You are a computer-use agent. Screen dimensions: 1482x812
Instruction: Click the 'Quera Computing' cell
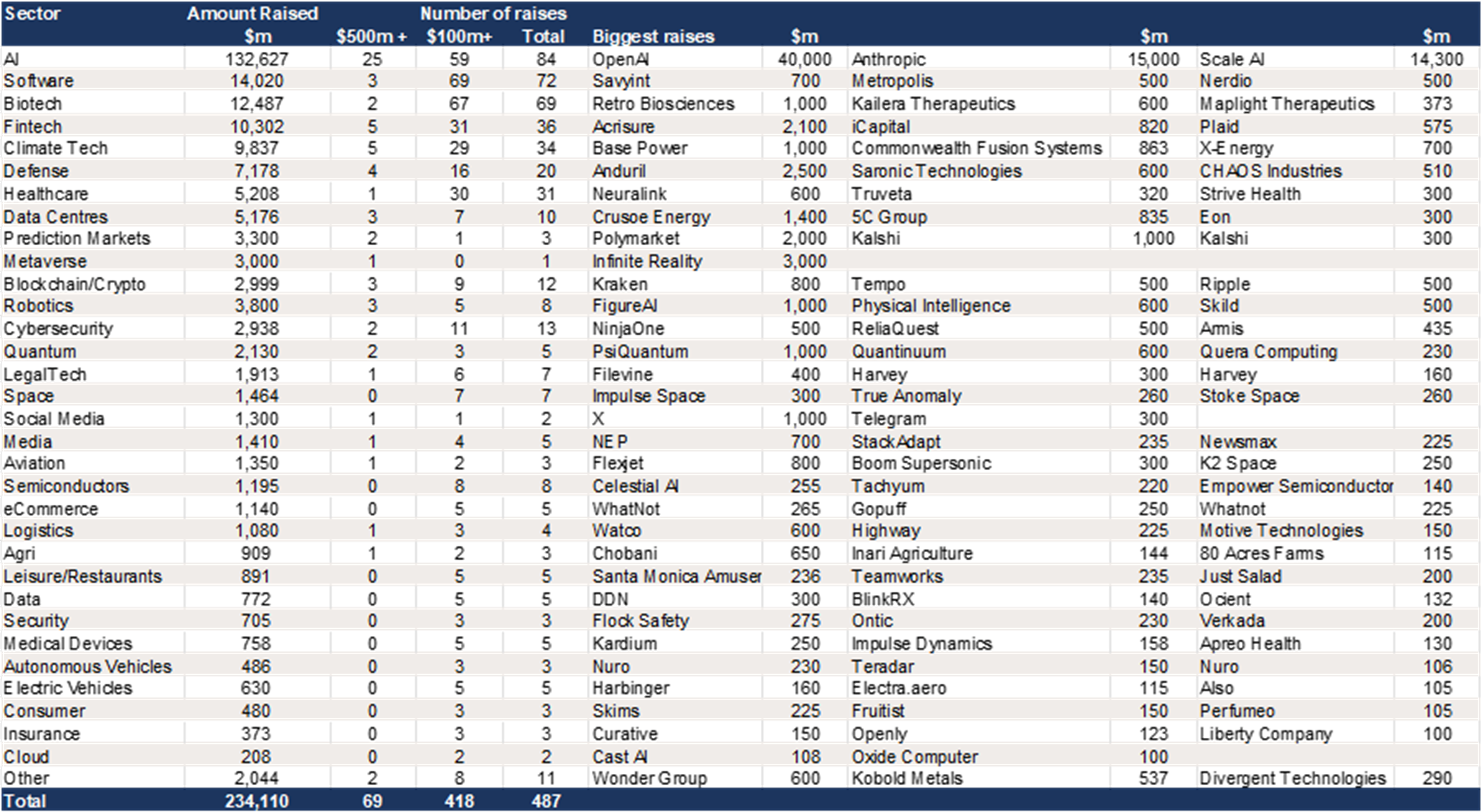point(1269,351)
